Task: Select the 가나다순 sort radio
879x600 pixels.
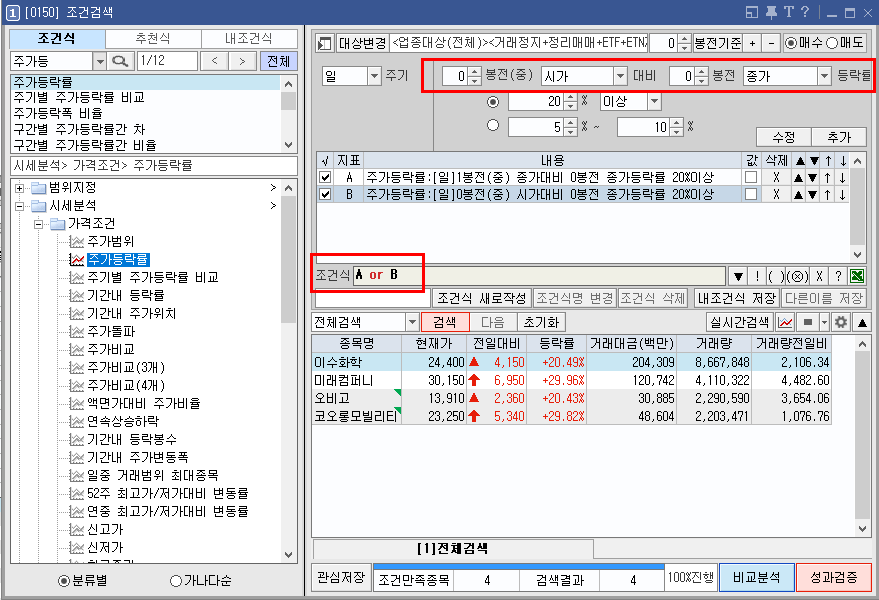Action: click(x=175, y=581)
